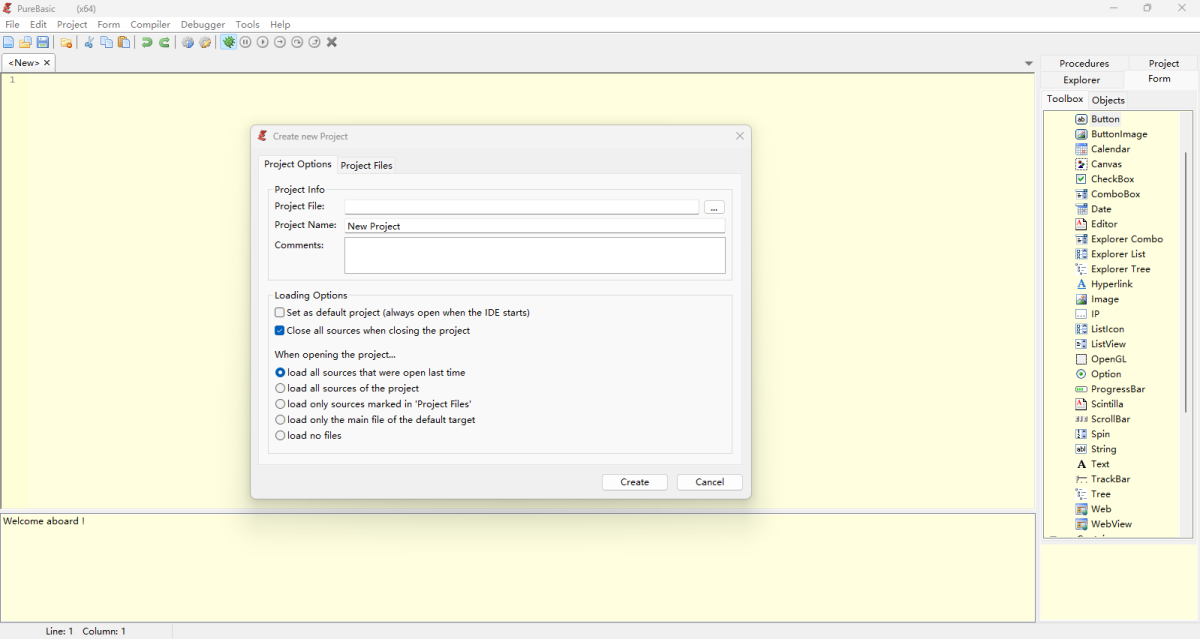Click the Compile/Run gear icon
The width and height of the screenshot is (1200, 639).
tap(187, 42)
